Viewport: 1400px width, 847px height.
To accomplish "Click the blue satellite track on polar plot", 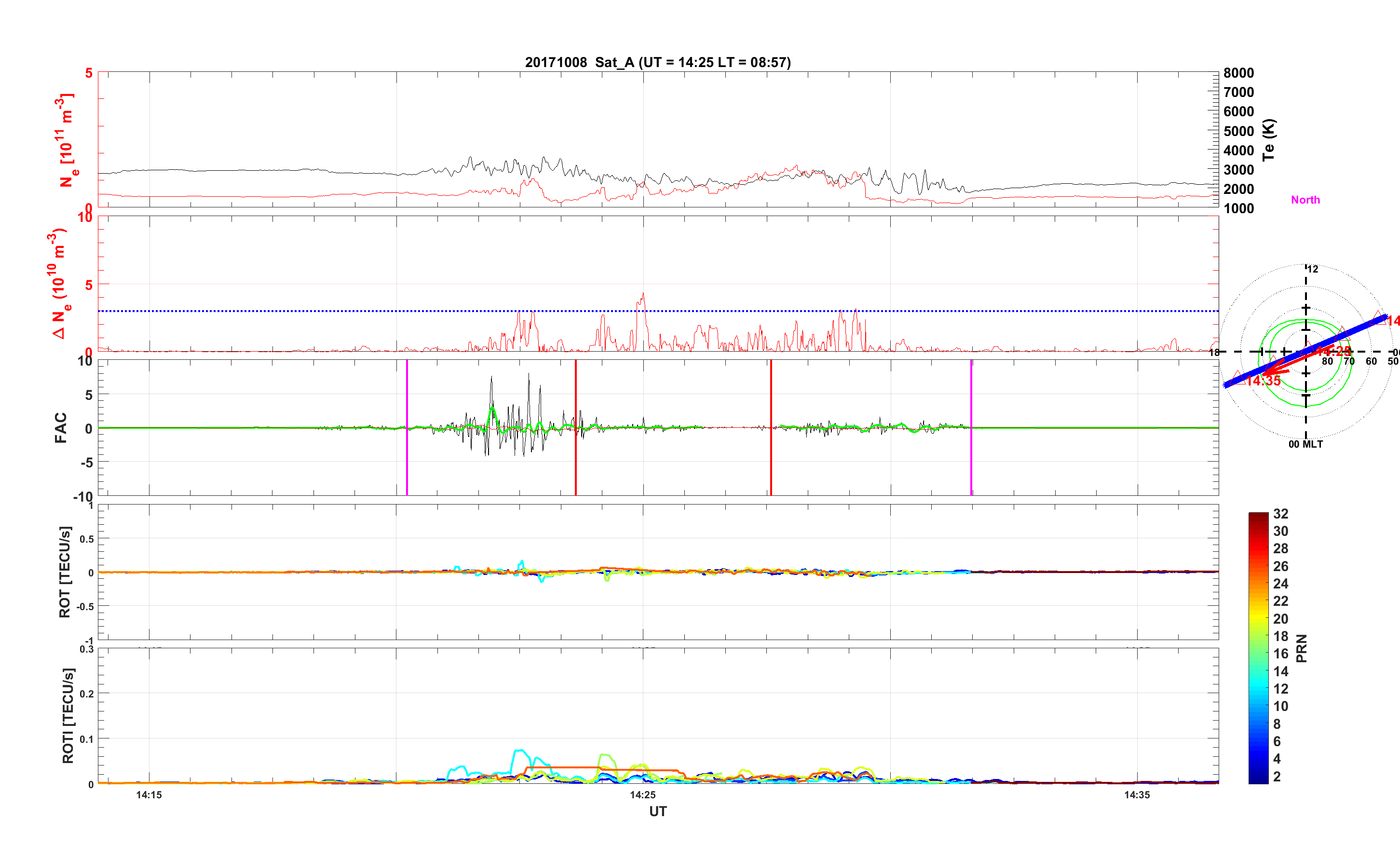I will 1305,351.
